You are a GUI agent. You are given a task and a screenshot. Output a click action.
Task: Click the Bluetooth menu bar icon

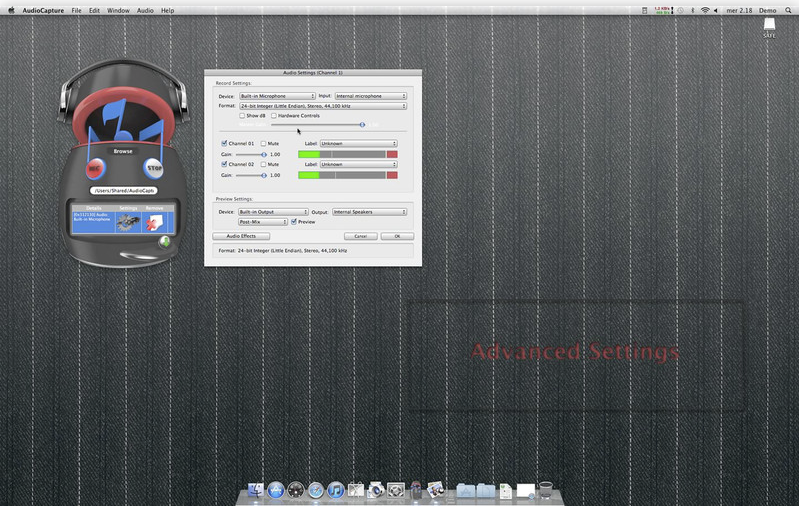[693, 10]
